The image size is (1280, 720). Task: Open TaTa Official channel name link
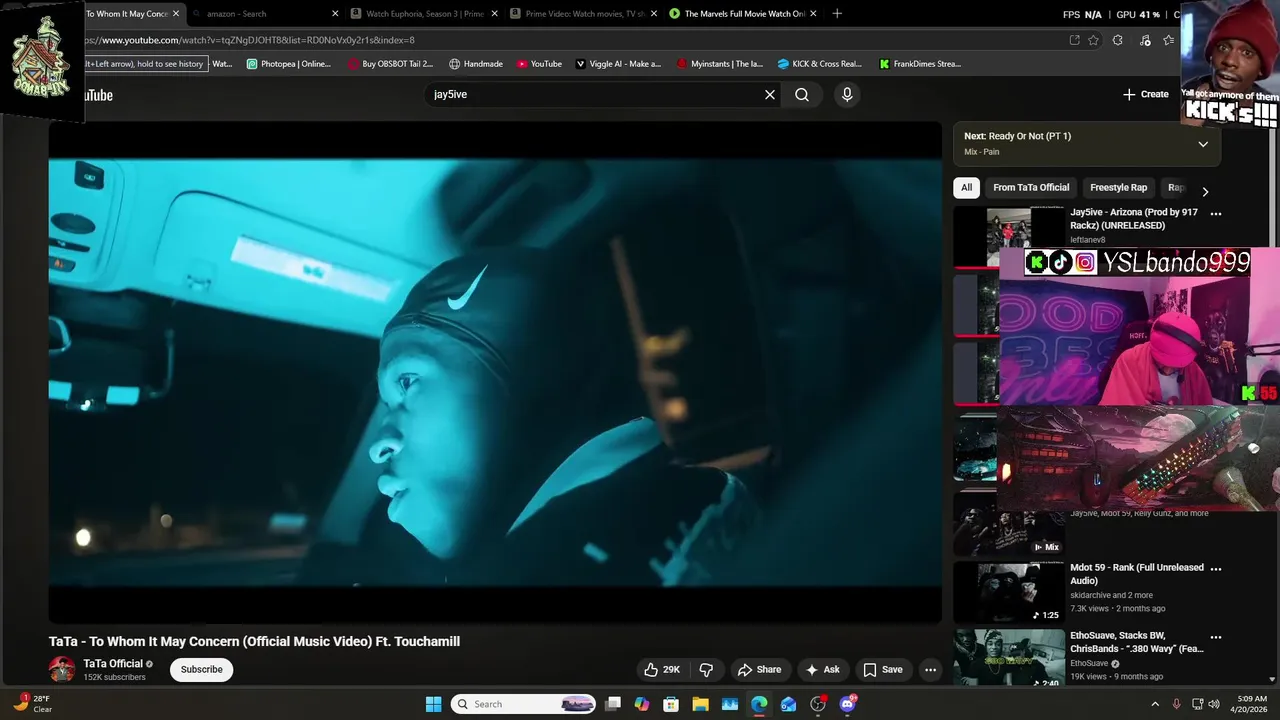click(x=113, y=663)
